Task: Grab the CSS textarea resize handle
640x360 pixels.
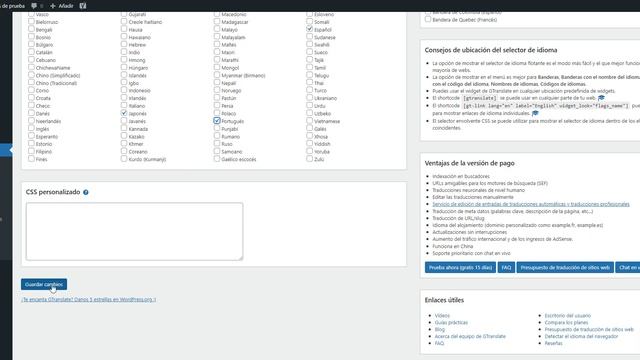Action: coord(240,258)
